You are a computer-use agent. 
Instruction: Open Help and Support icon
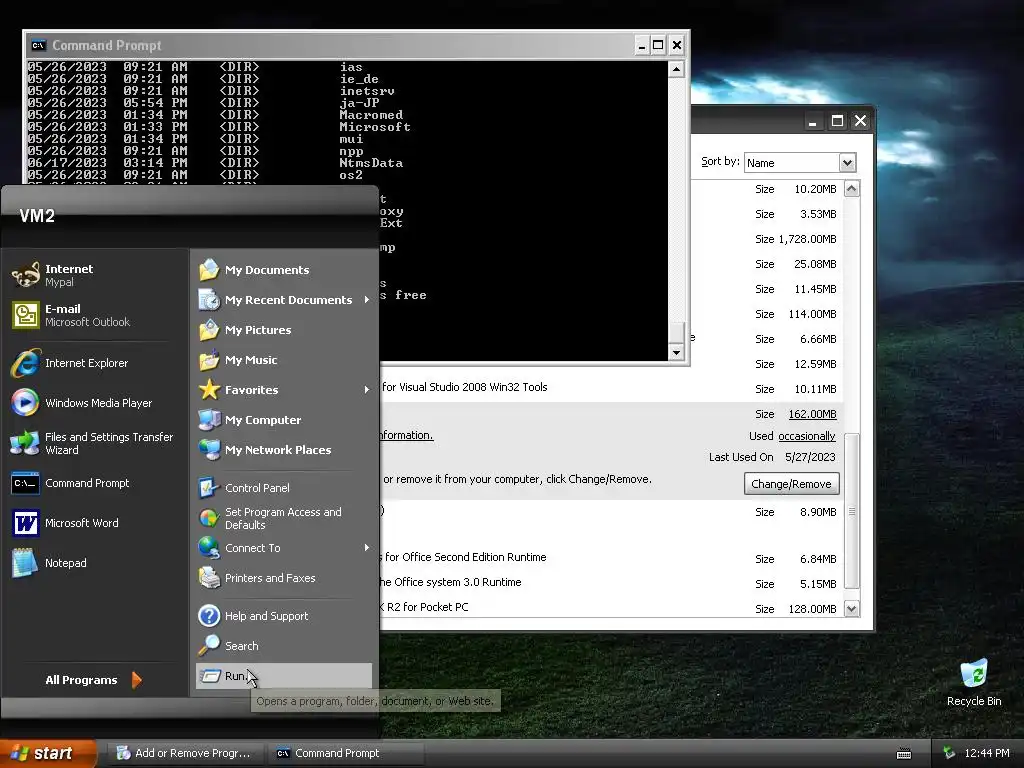coord(209,616)
